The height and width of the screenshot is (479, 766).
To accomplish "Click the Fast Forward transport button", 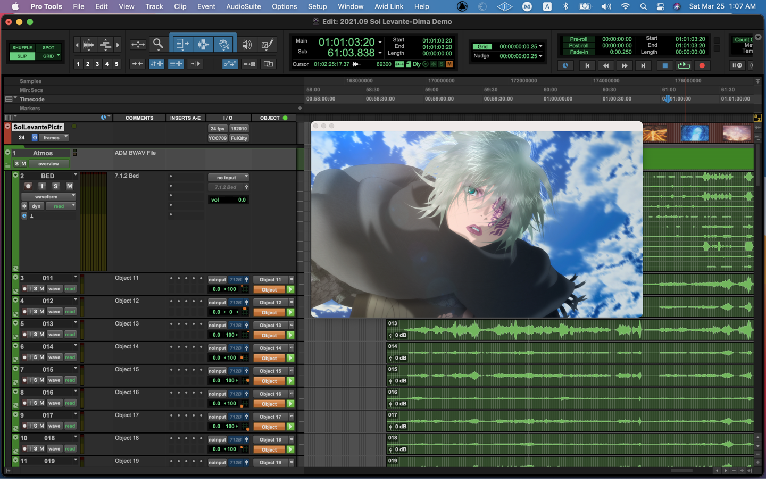I will (x=625, y=65).
